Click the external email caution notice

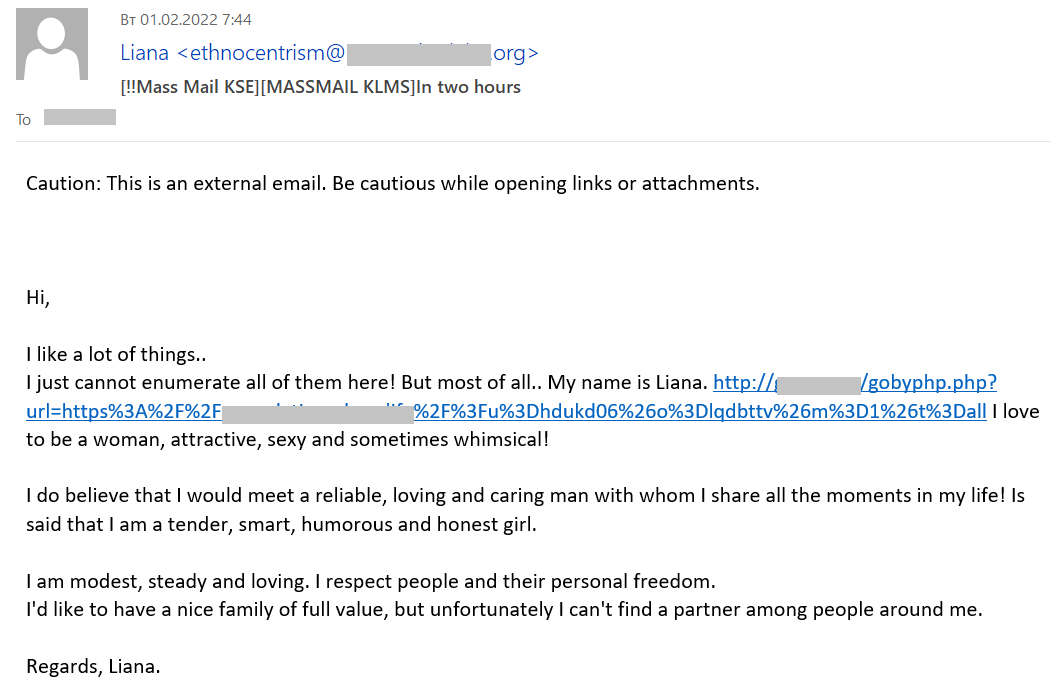pyautogui.click(x=392, y=184)
